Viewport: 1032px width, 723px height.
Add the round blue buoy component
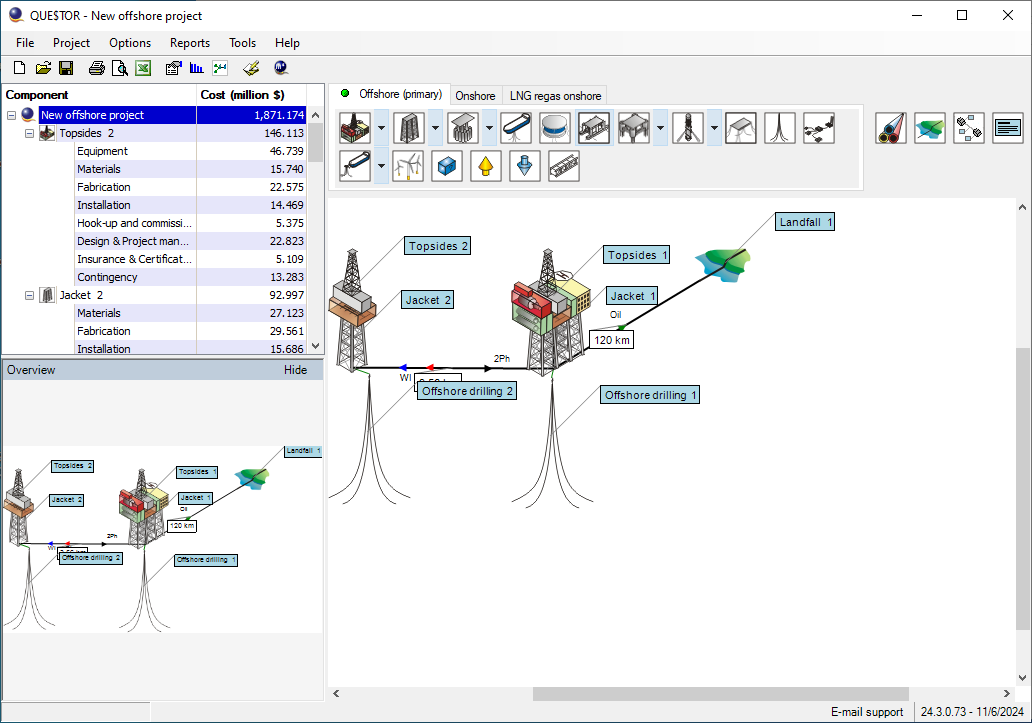point(555,128)
